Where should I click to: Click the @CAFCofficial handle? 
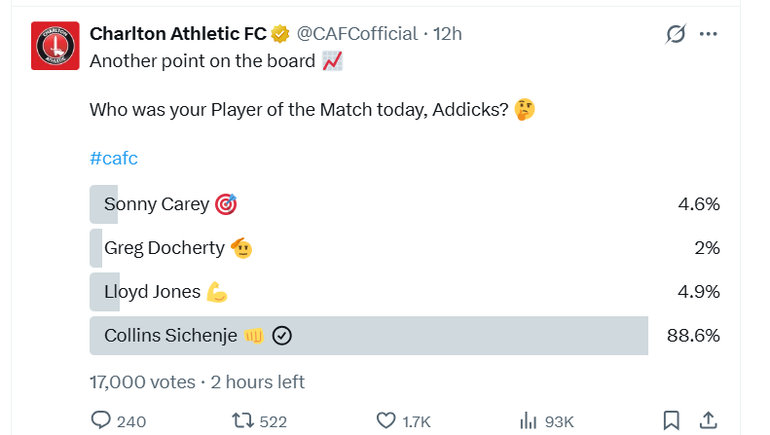(357, 34)
